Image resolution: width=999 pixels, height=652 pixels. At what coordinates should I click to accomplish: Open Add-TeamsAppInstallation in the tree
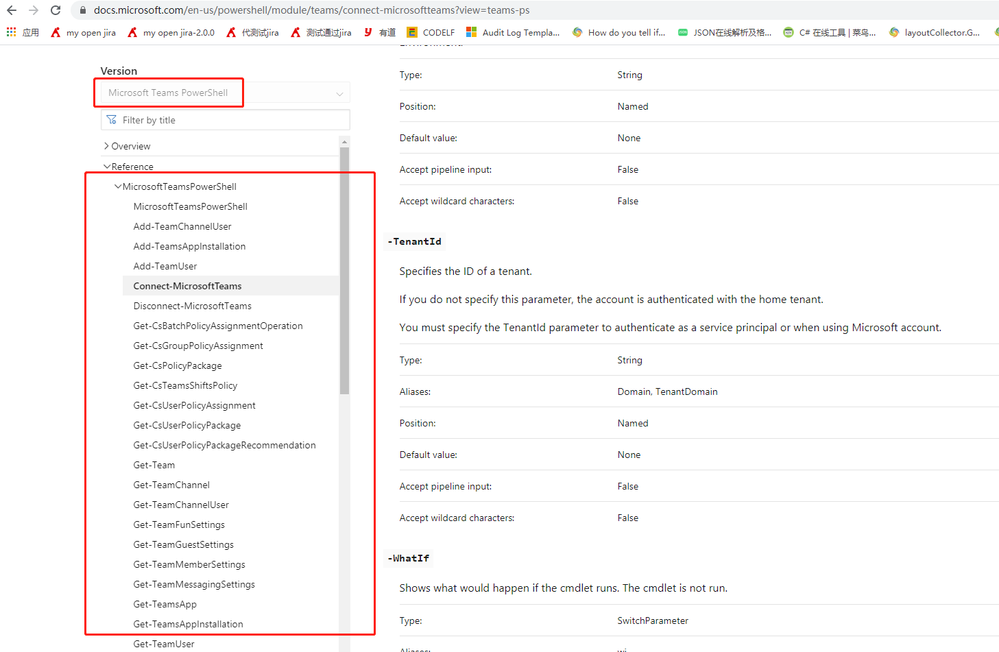[x=189, y=246]
